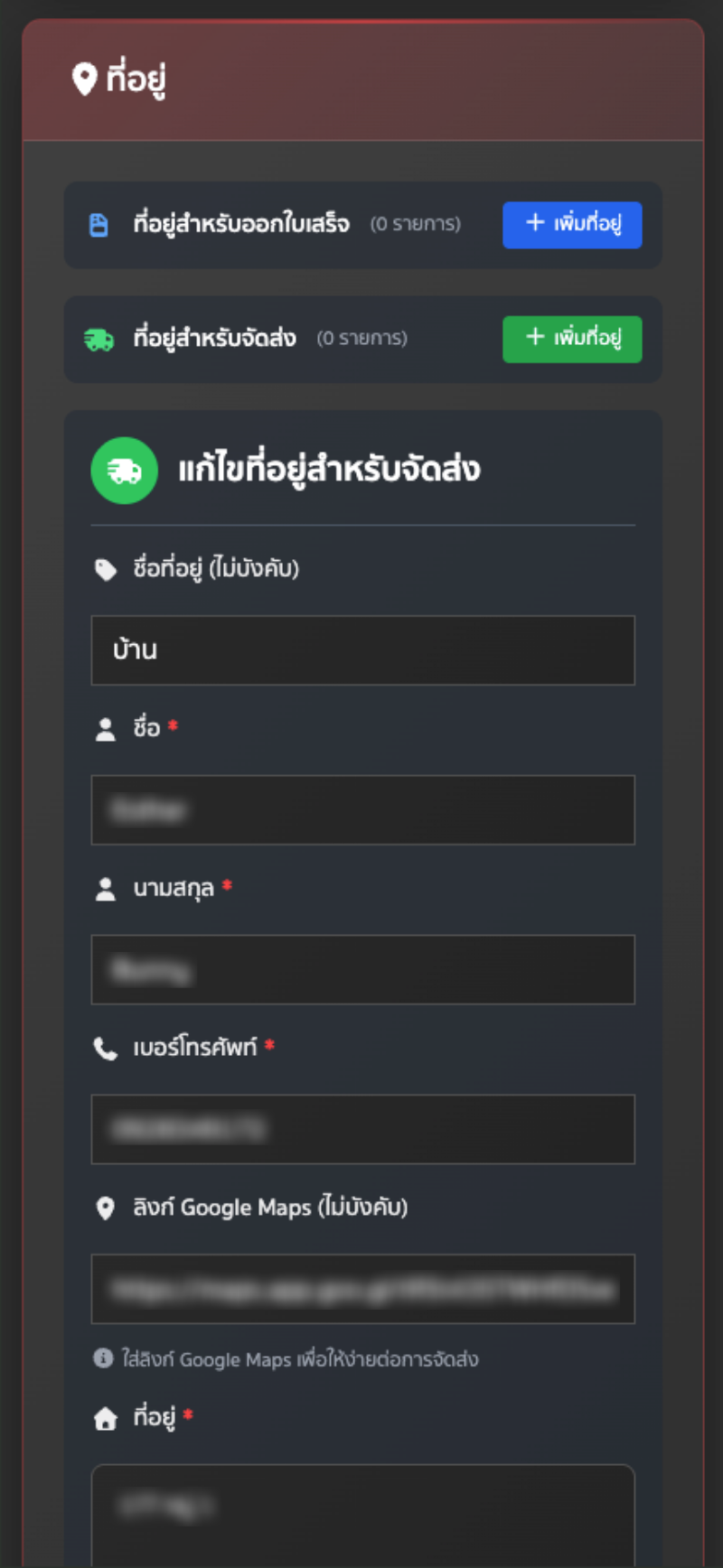Click the blue receipt document icon

pos(99,225)
